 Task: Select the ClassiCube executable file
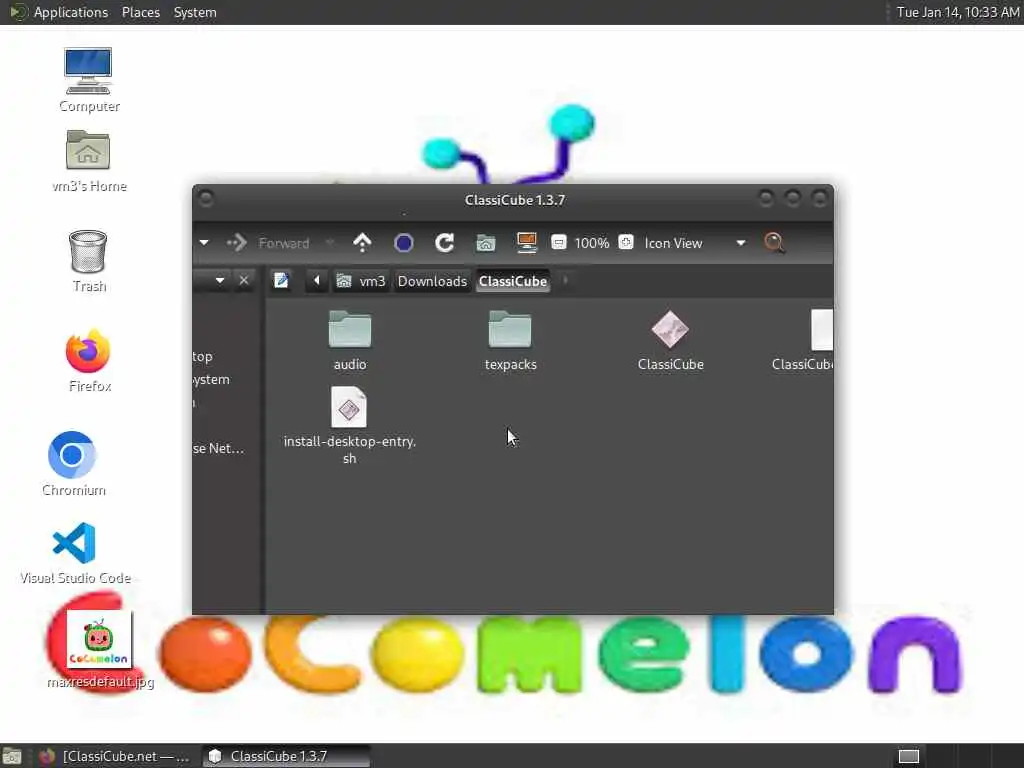click(x=670, y=340)
